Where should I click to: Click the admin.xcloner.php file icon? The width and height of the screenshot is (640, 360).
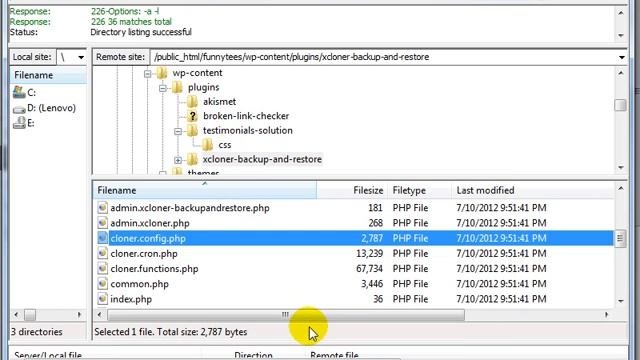102,223
